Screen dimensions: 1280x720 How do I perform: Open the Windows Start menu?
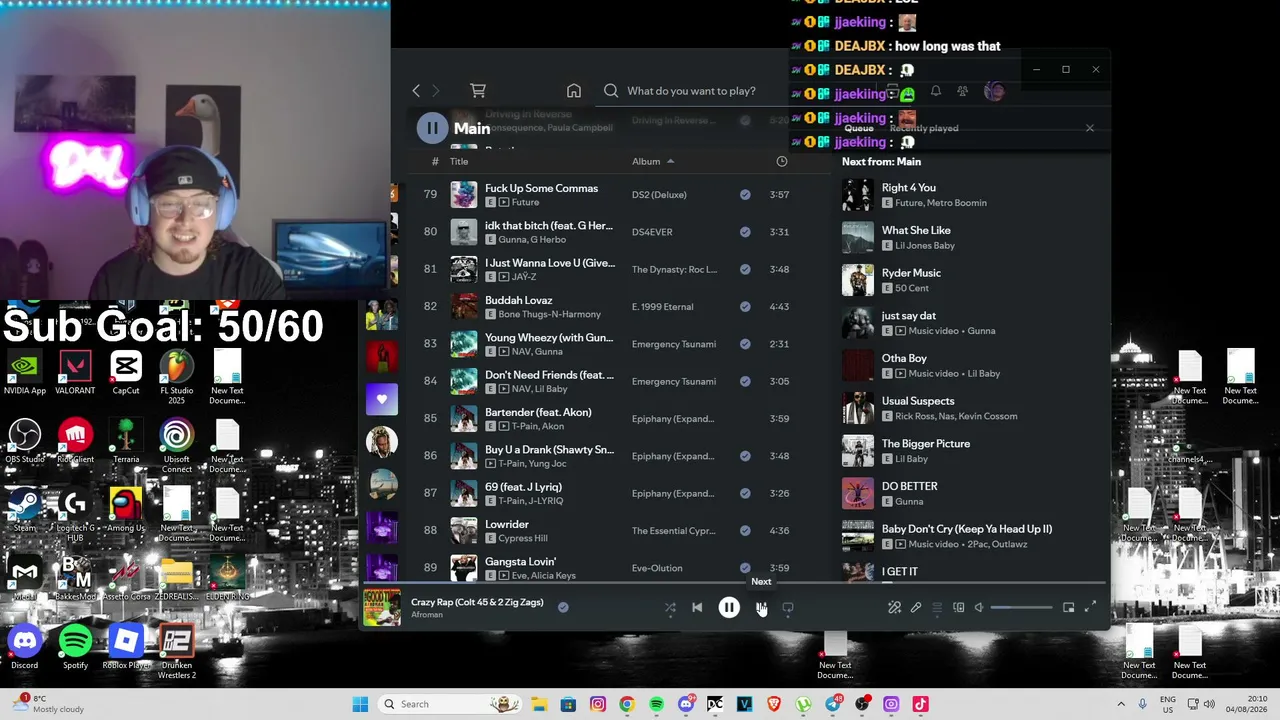click(x=360, y=704)
